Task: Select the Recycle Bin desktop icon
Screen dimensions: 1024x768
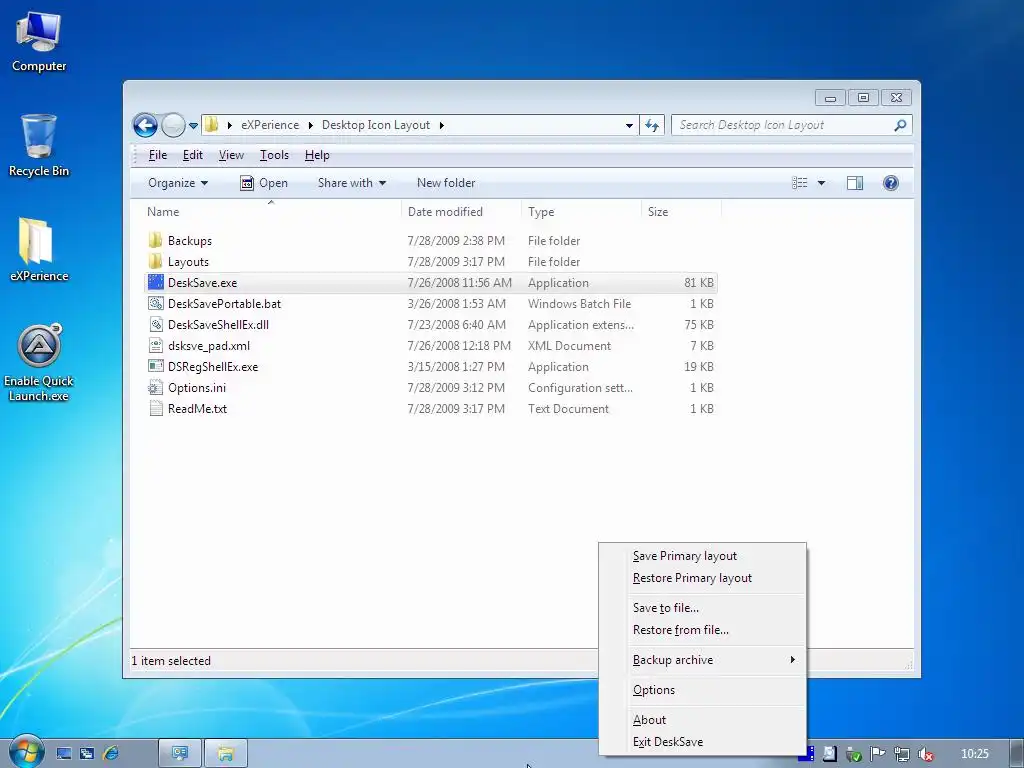Action: [x=39, y=145]
